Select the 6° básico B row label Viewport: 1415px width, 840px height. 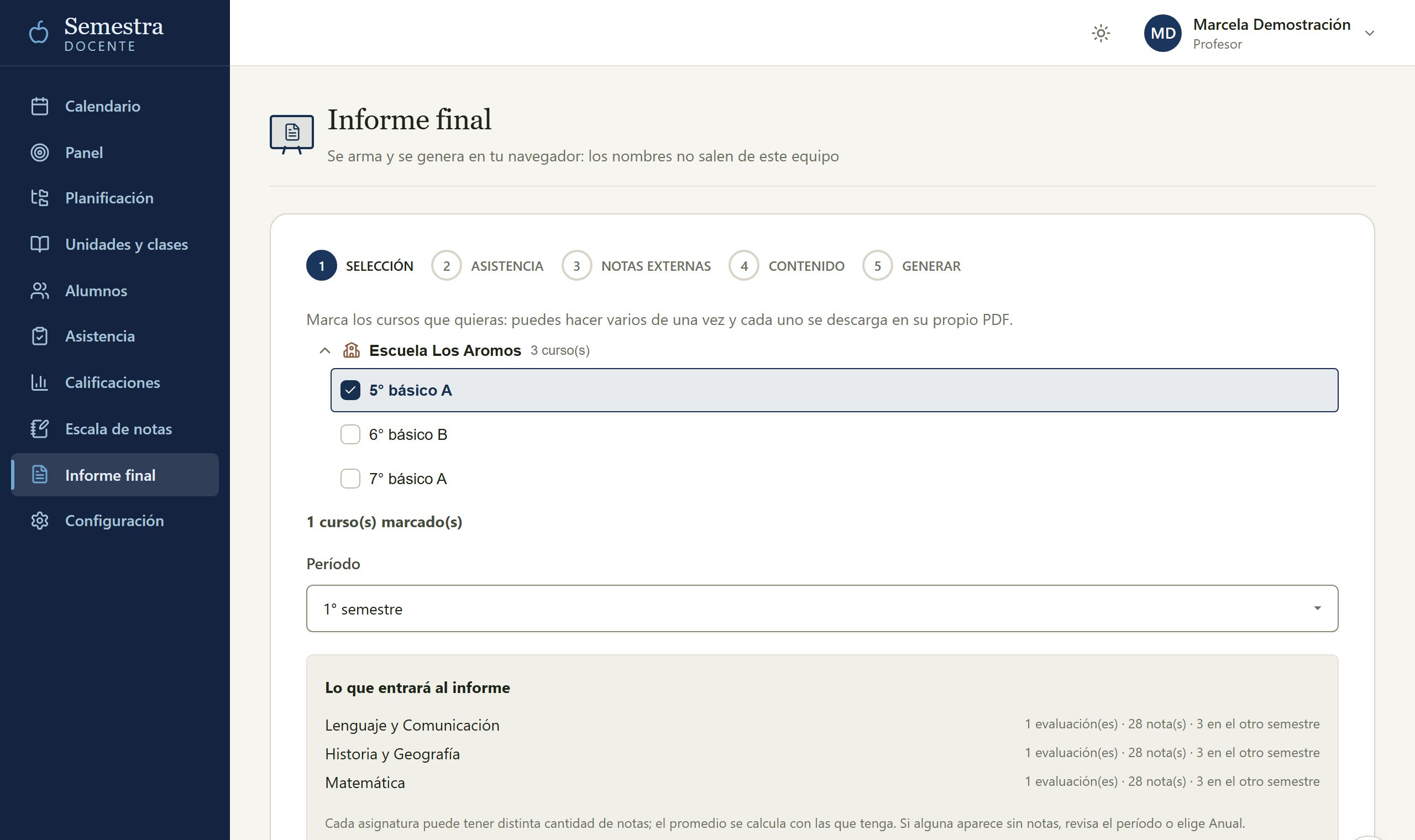pos(408,434)
